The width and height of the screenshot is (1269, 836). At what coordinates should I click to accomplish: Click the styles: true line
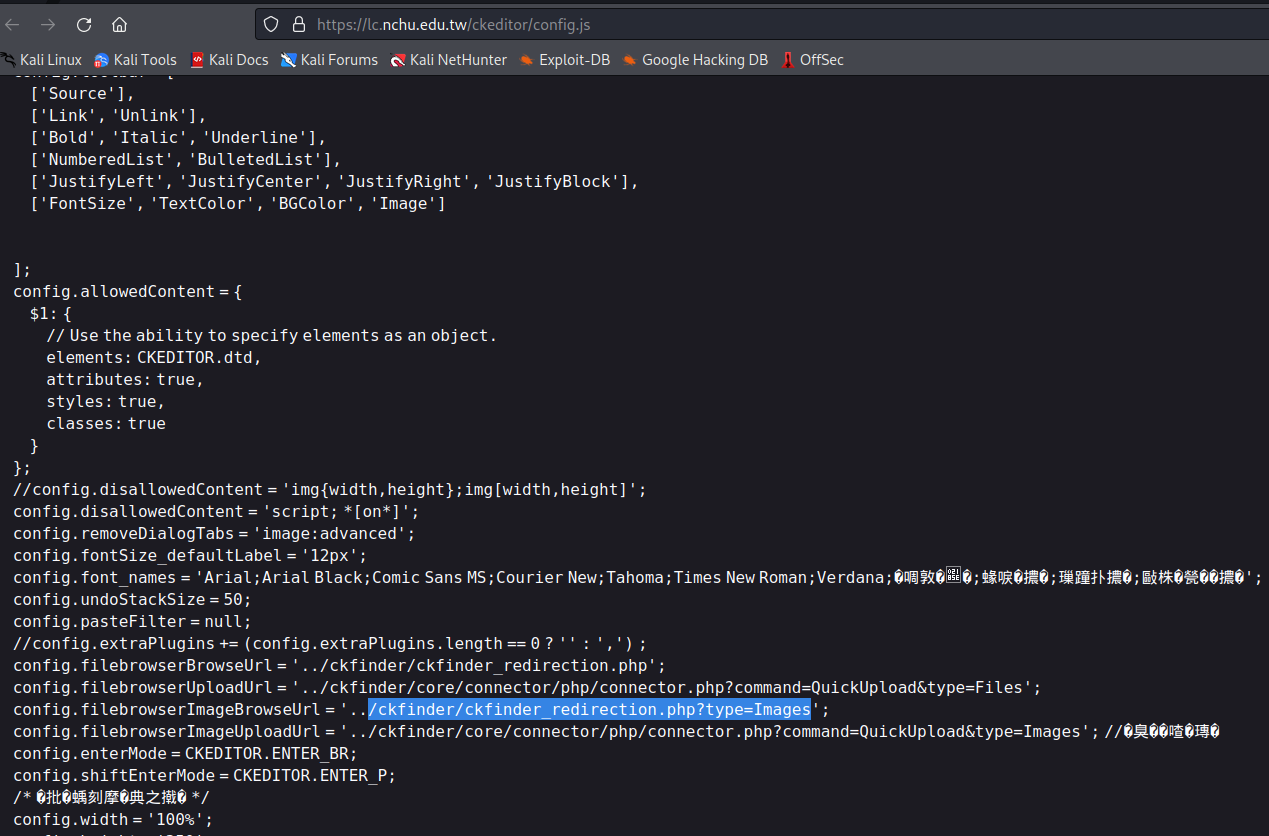point(105,402)
